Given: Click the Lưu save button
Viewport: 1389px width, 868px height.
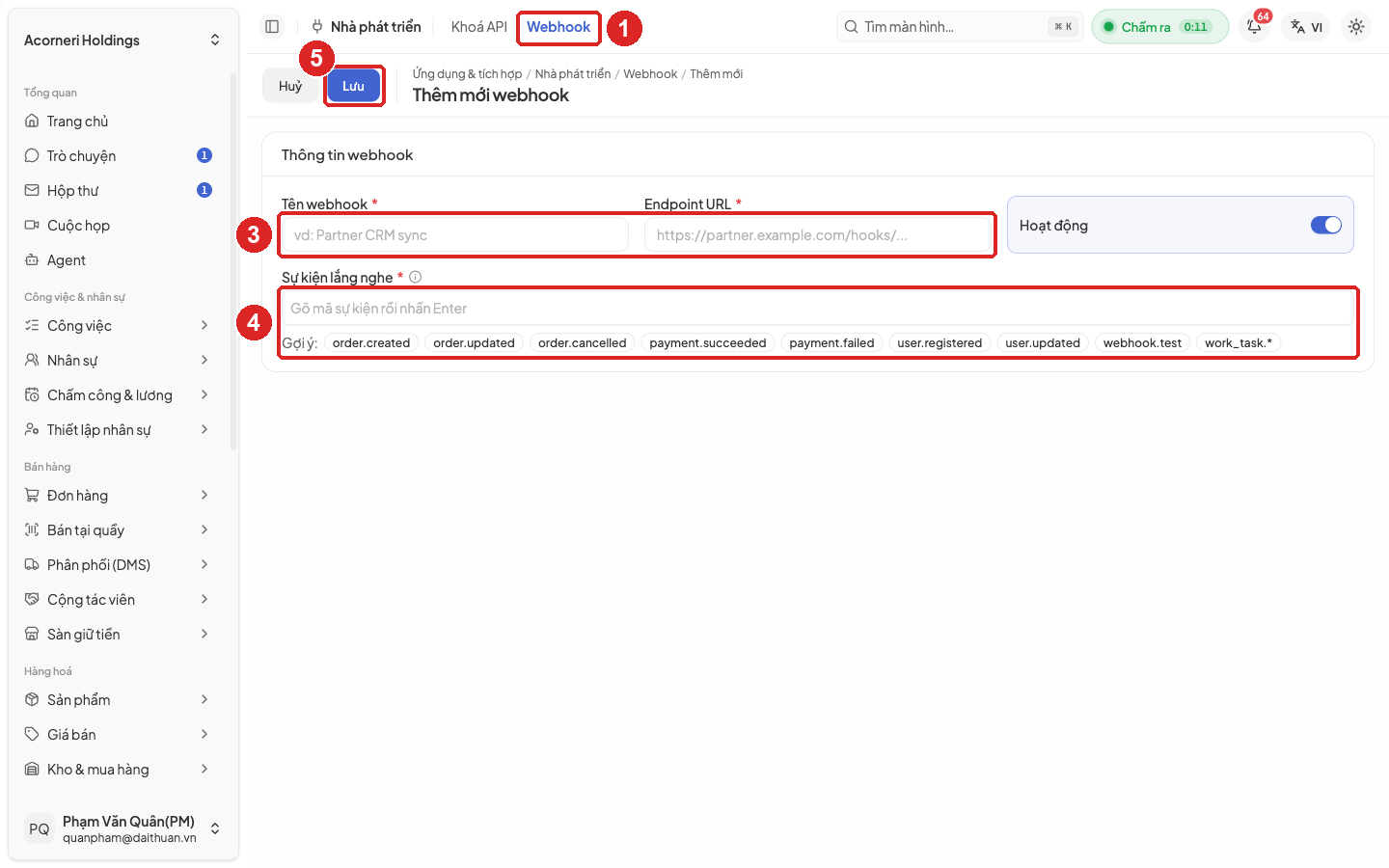Looking at the screenshot, I should point(353,86).
